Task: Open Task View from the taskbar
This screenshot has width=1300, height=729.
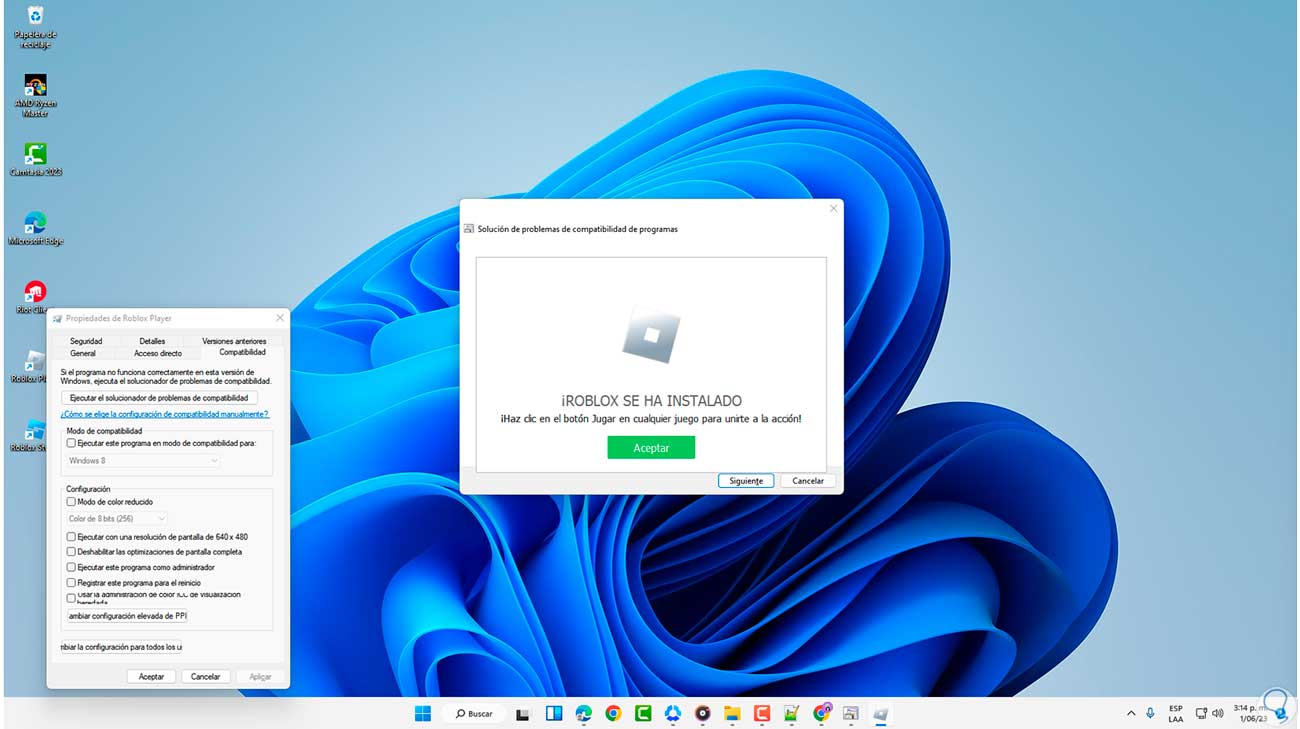Action: (x=523, y=714)
